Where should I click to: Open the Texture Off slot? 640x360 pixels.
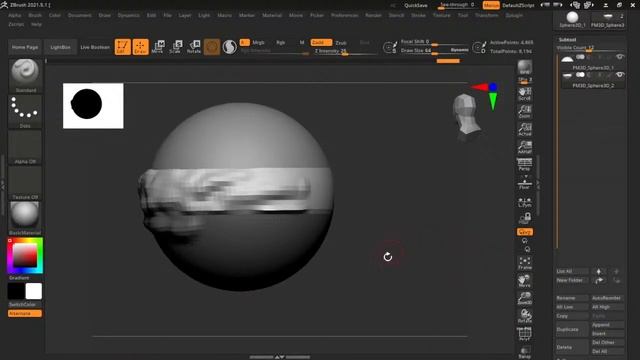coord(25,183)
